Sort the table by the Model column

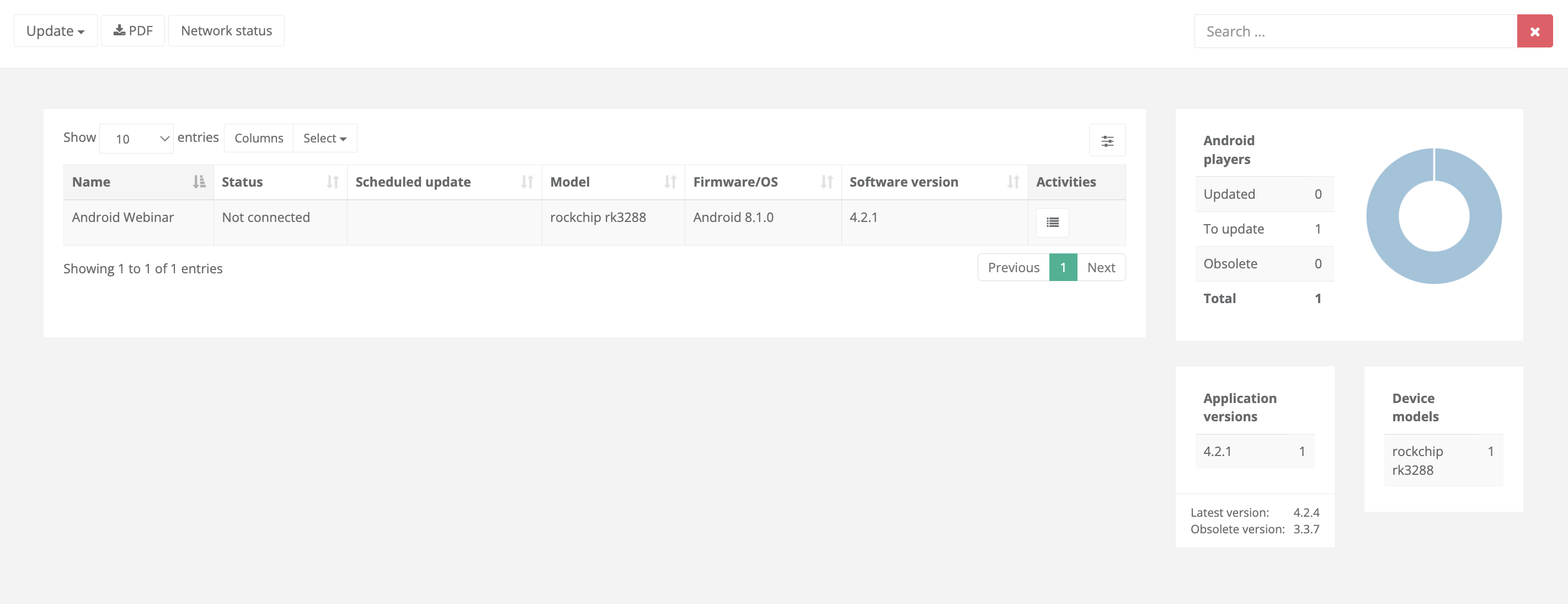click(x=612, y=182)
